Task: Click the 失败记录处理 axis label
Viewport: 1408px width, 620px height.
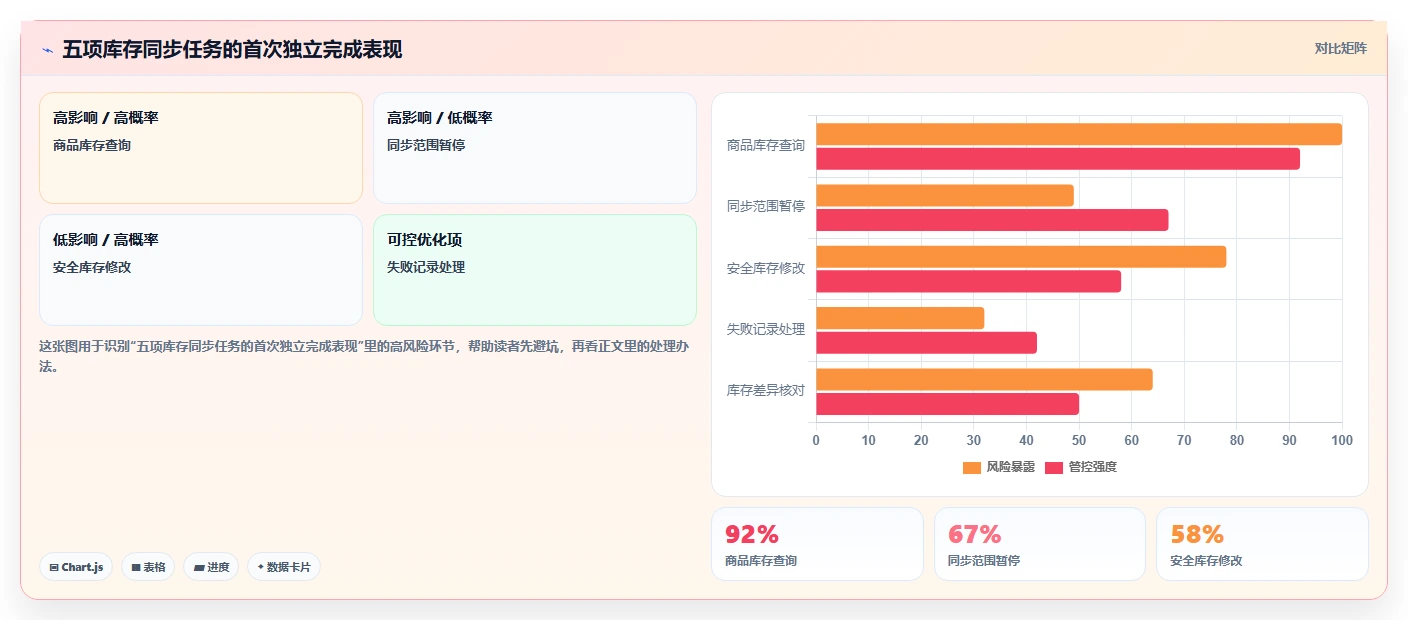Action: [x=765, y=330]
